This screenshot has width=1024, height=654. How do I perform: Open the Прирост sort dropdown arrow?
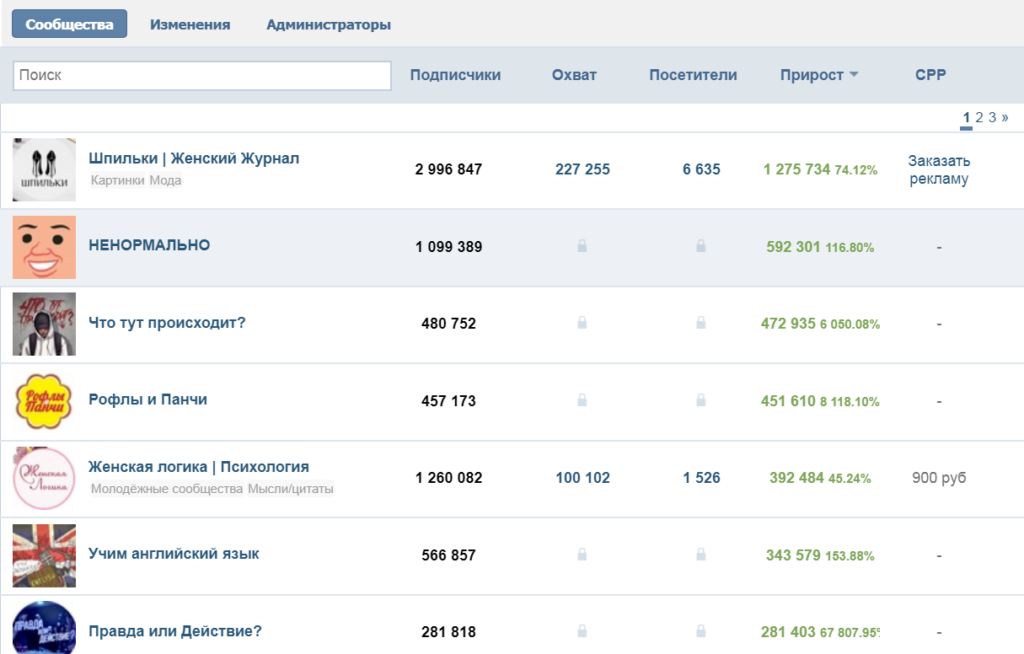coord(854,75)
